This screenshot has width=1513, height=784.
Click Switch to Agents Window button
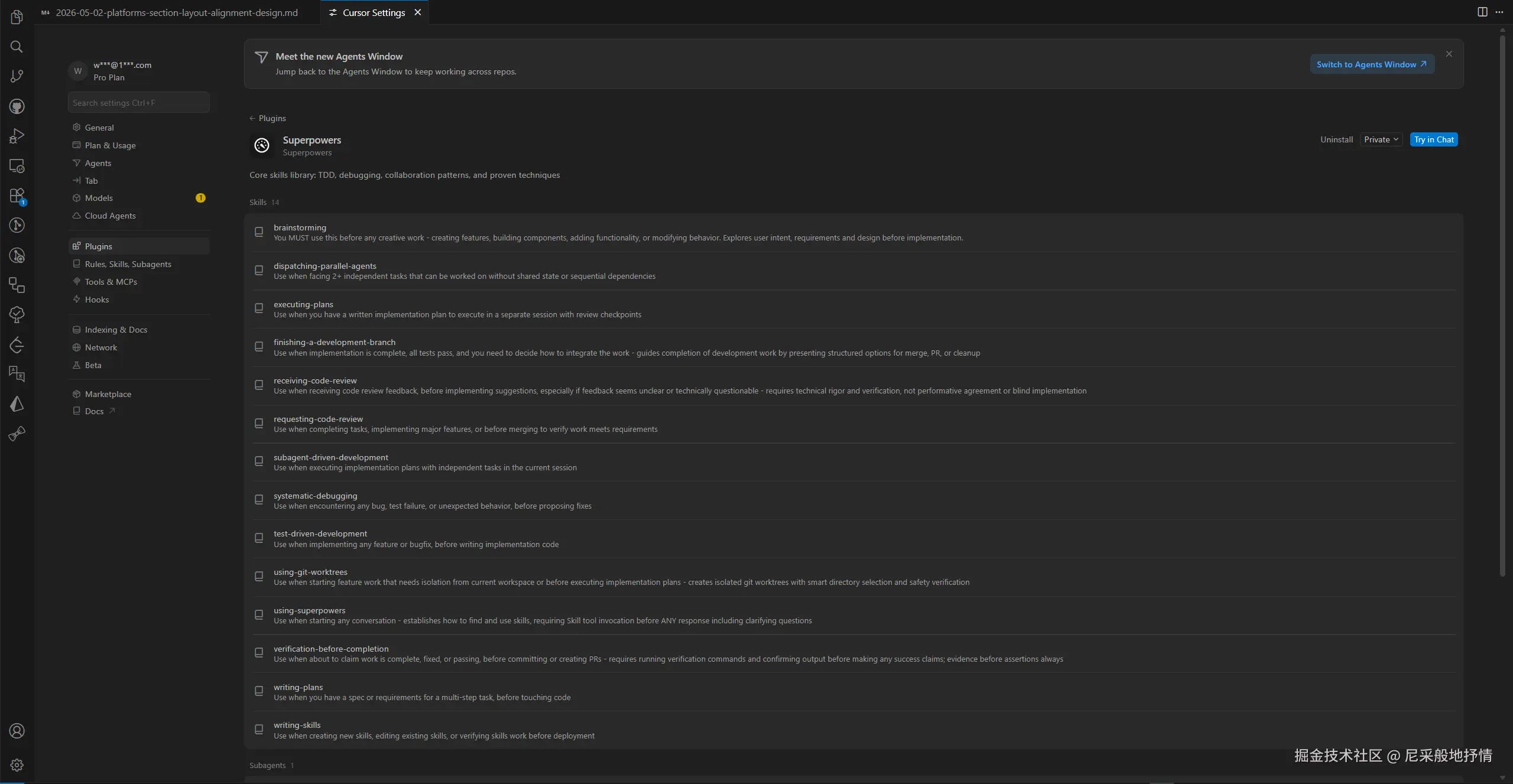pyautogui.click(x=1372, y=64)
